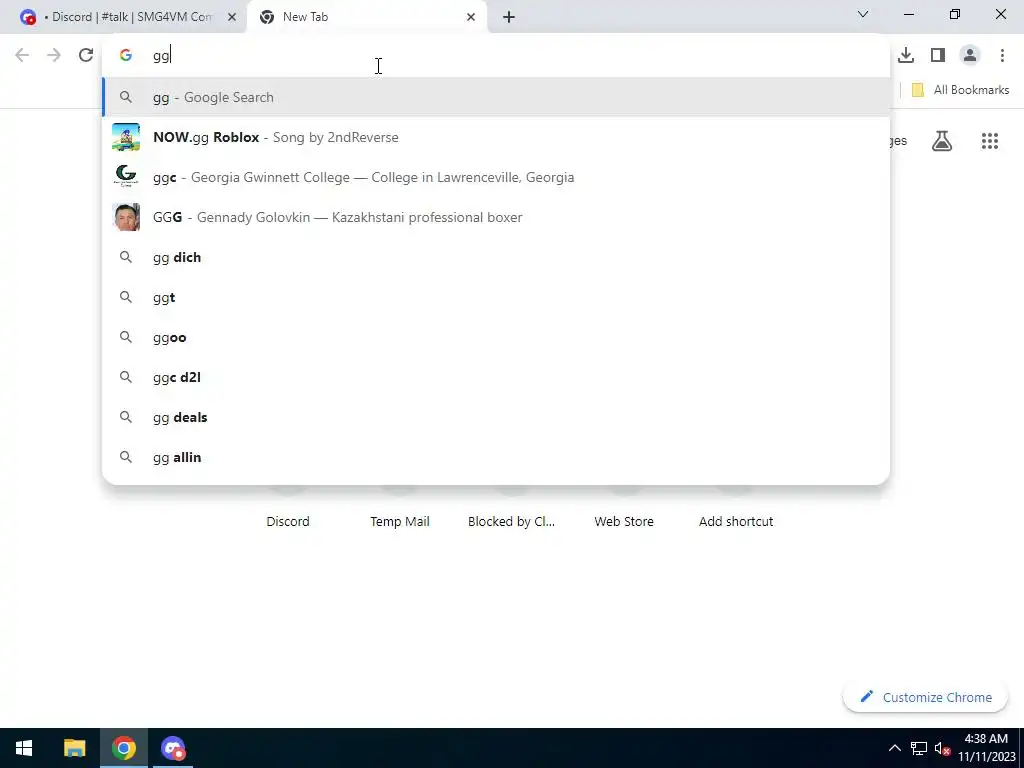
Task: Open Chrome three-dot menu
Action: click(x=1002, y=56)
